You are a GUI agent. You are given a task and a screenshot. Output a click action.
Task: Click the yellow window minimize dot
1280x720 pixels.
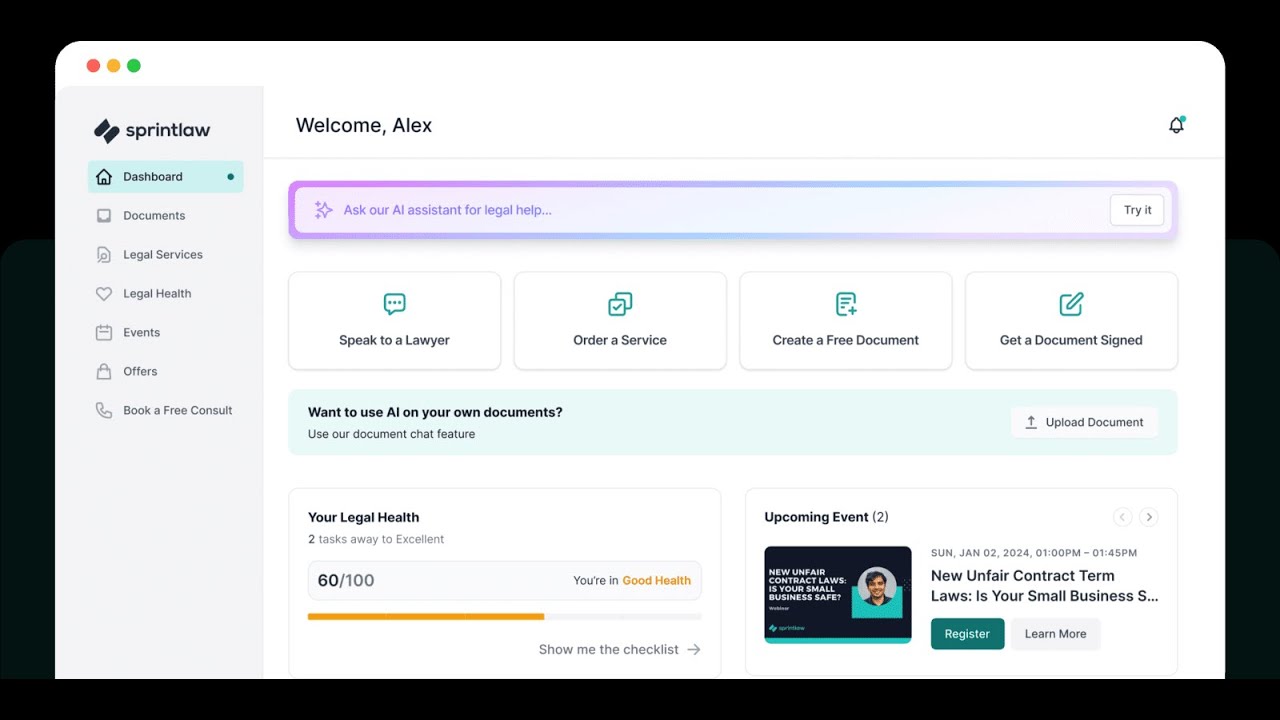113,66
